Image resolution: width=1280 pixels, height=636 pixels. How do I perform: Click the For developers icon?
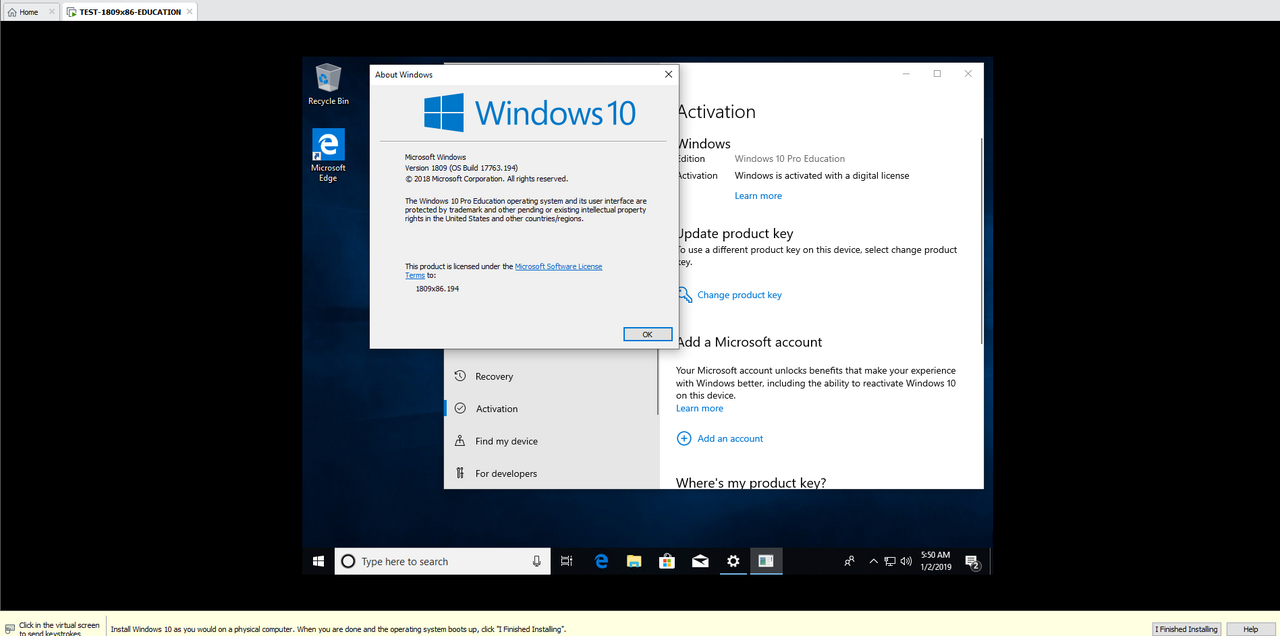pyautogui.click(x=460, y=473)
